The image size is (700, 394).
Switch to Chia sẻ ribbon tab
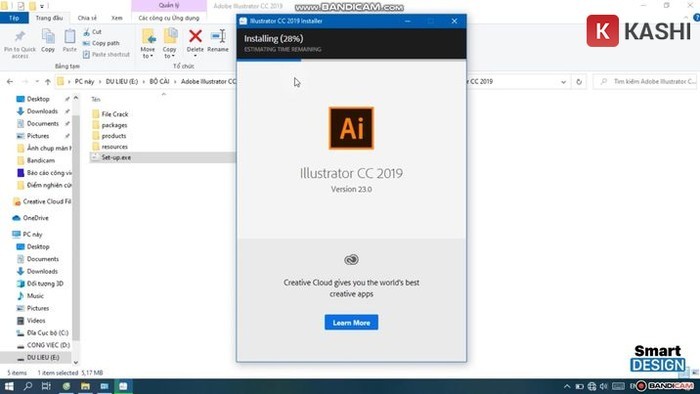[87, 18]
